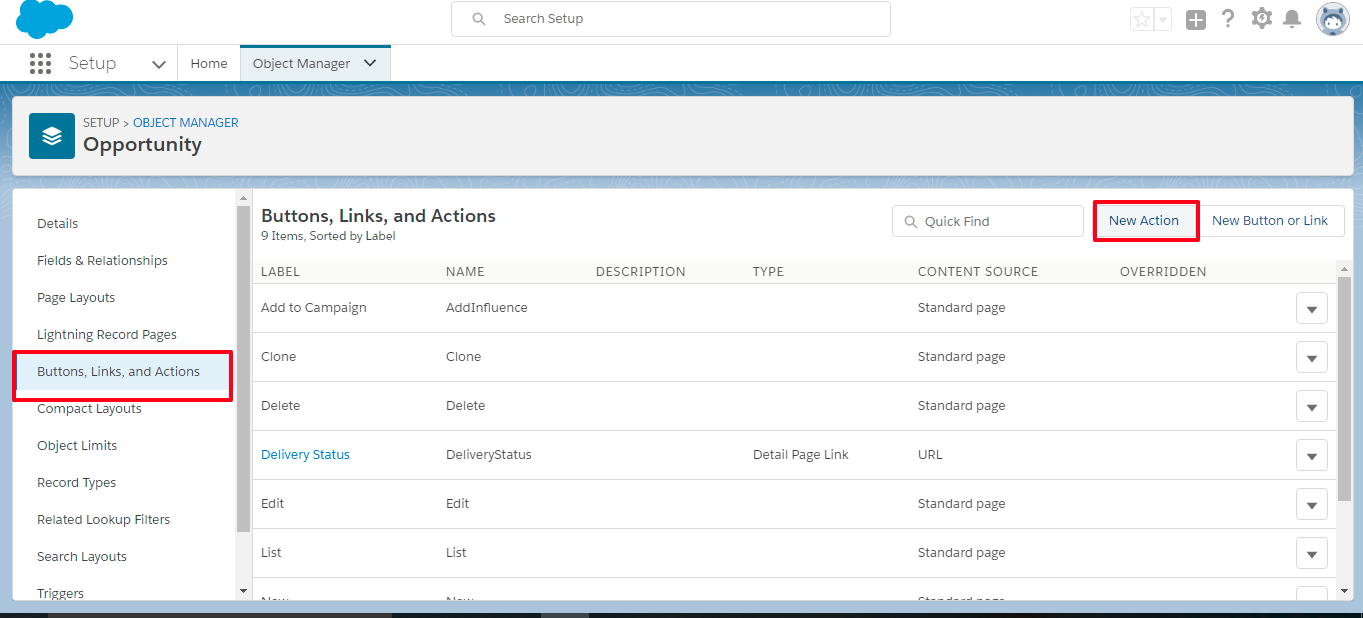Viewport: 1363px width, 618px height.
Task: Open the global actions plus icon
Action: point(1196,20)
